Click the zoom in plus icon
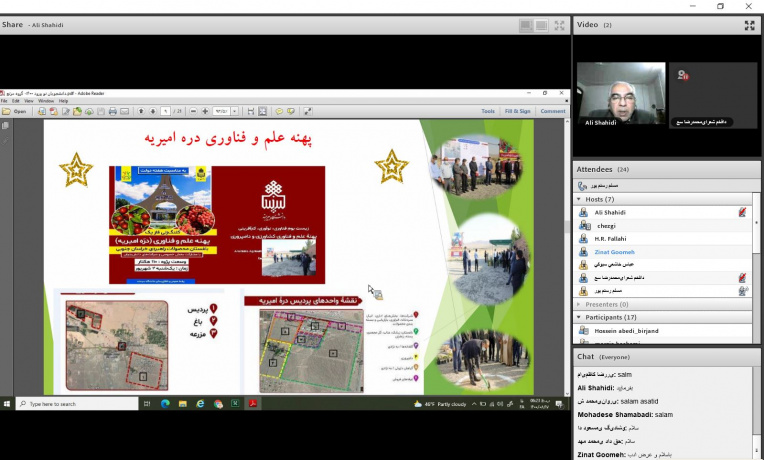 click(x=205, y=111)
